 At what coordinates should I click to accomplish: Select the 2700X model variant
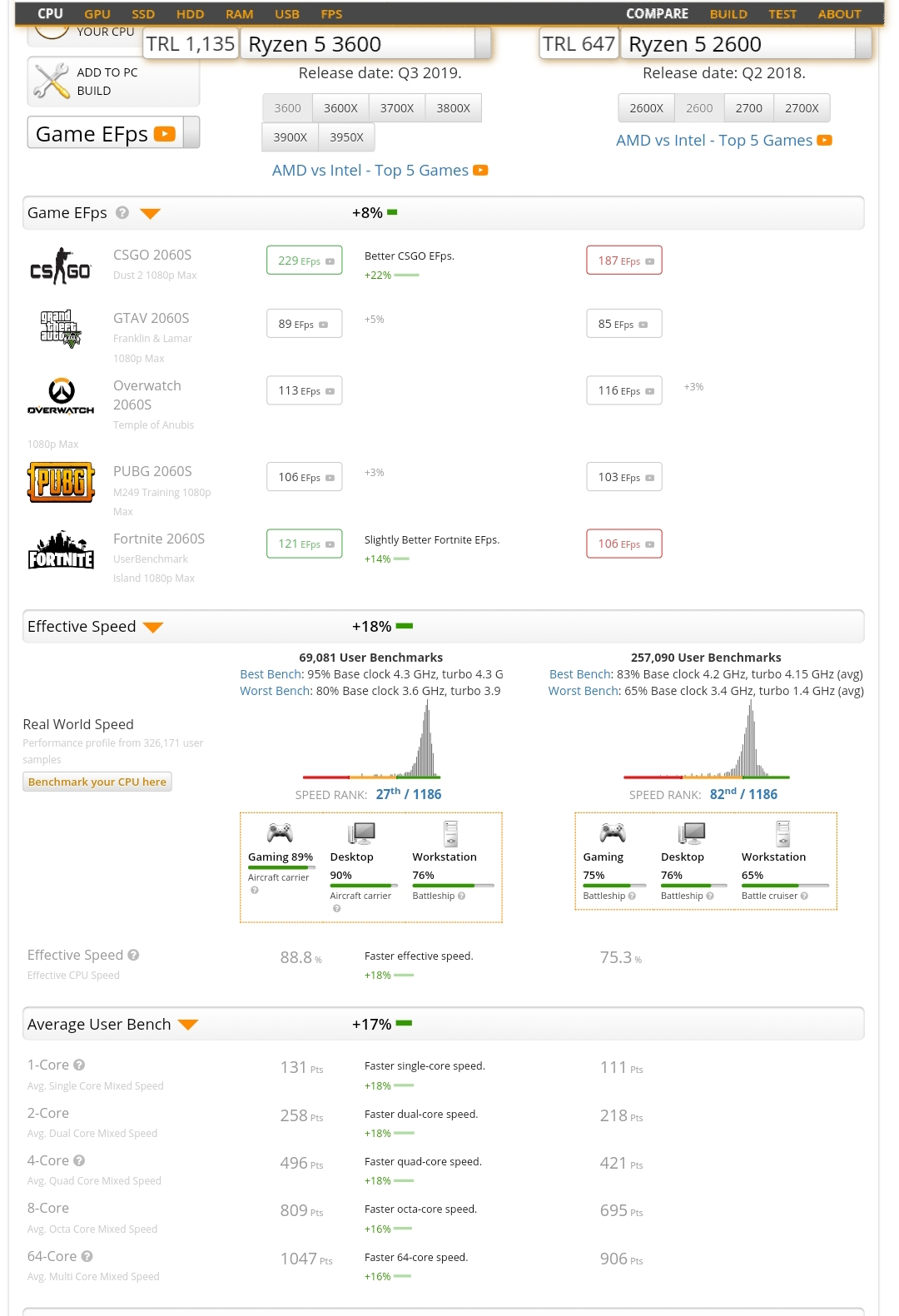[x=802, y=108]
